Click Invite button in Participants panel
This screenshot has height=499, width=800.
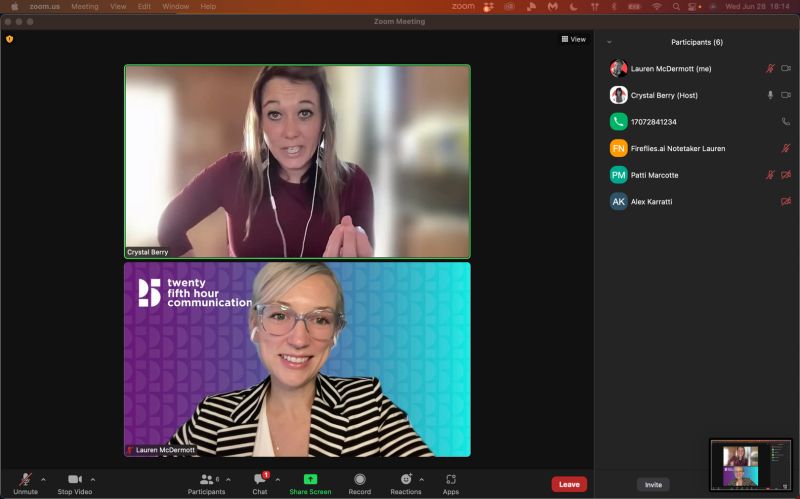(x=653, y=484)
